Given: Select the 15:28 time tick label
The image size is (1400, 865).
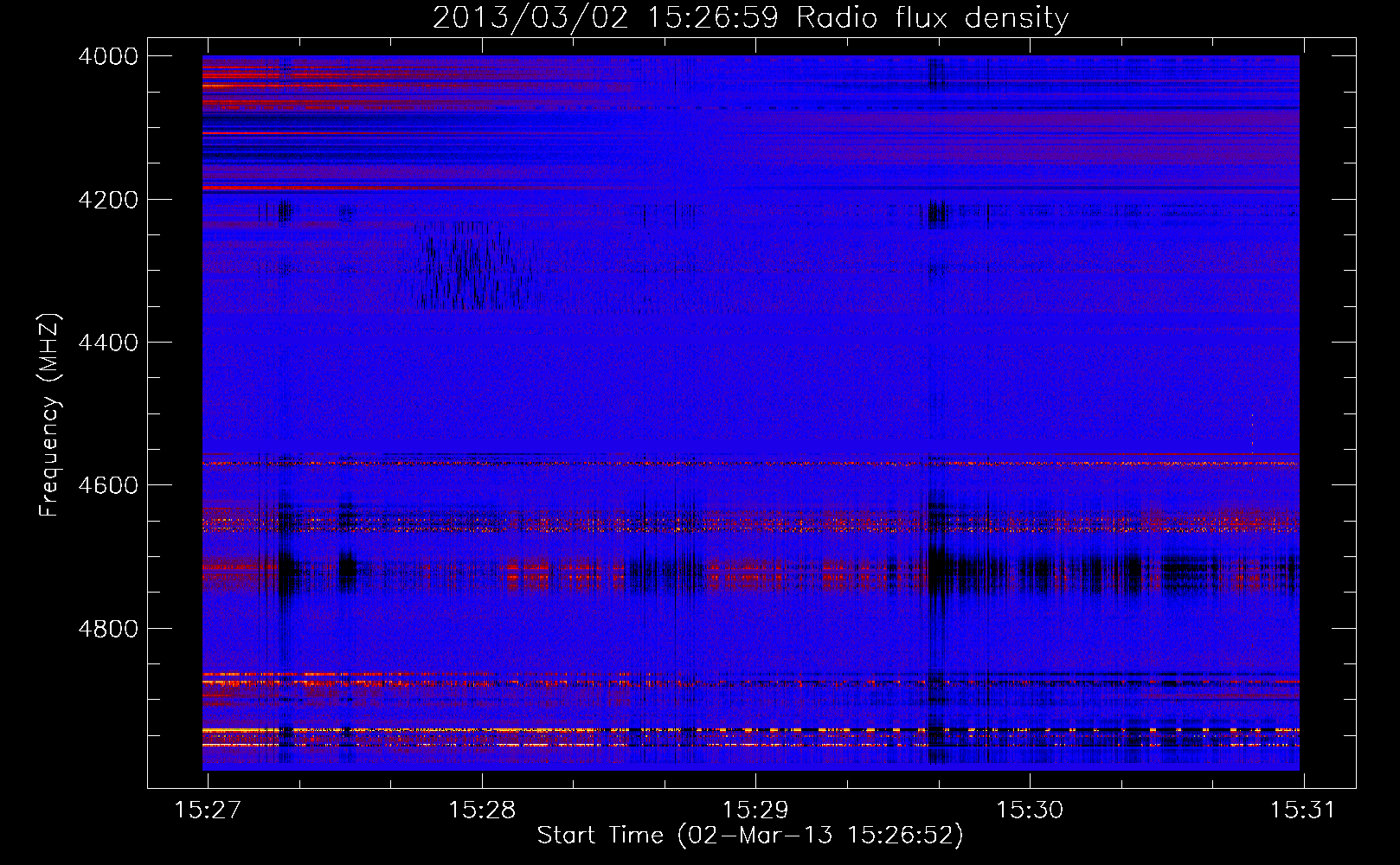Looking at the screenshot, I should pyautogui.click(x=482, y=810).
